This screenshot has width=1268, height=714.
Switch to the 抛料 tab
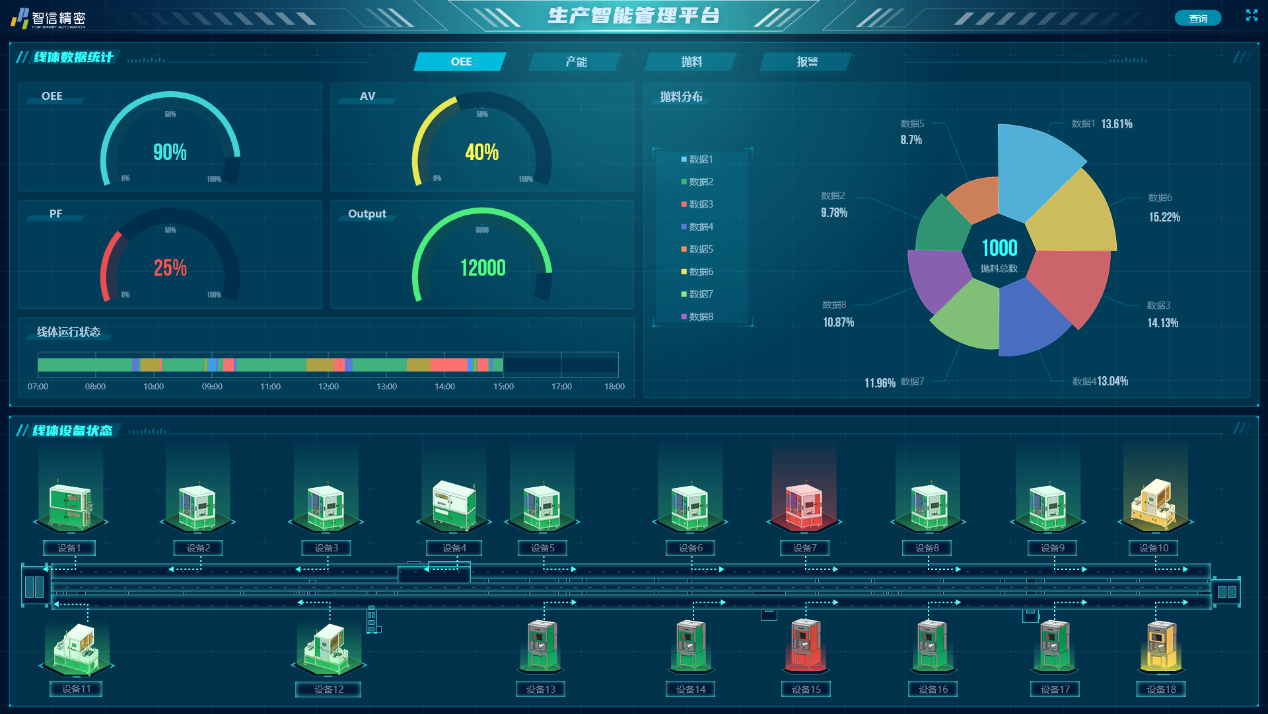(691, 62)
